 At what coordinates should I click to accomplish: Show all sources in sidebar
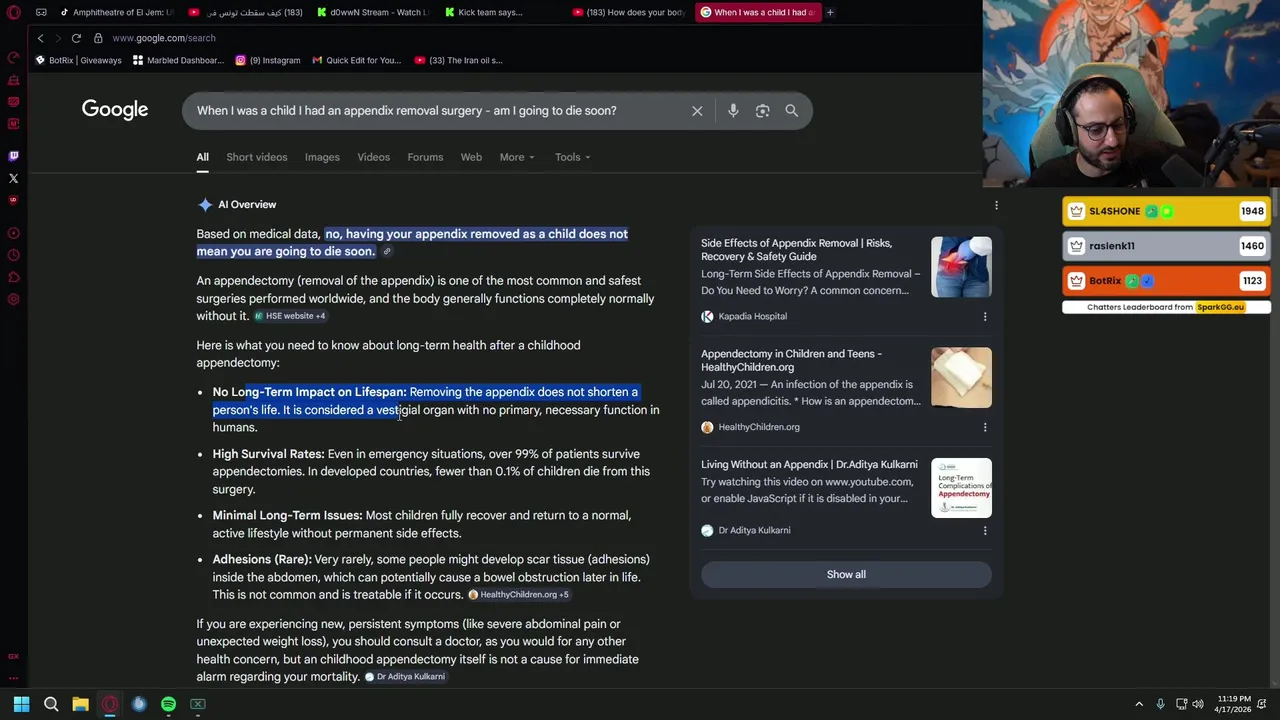click(846, 575)
